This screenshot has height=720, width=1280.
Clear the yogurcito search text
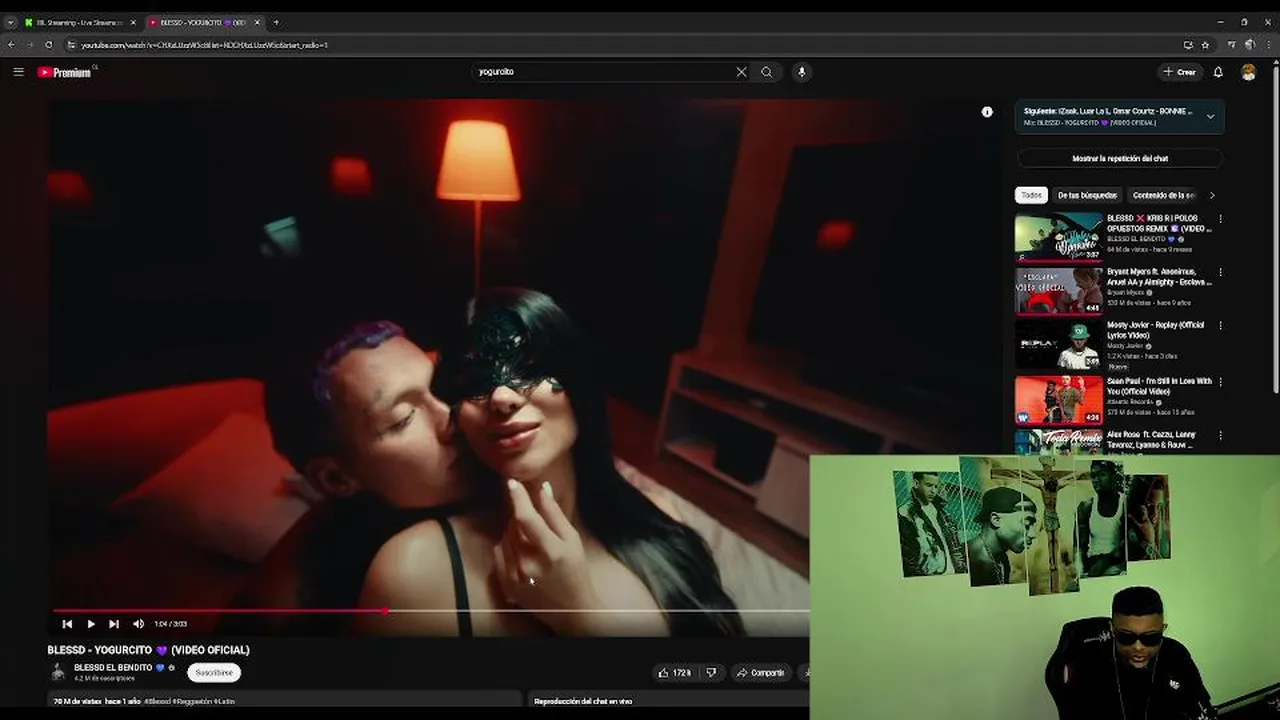pyautogui.click(x=741, y=72)
